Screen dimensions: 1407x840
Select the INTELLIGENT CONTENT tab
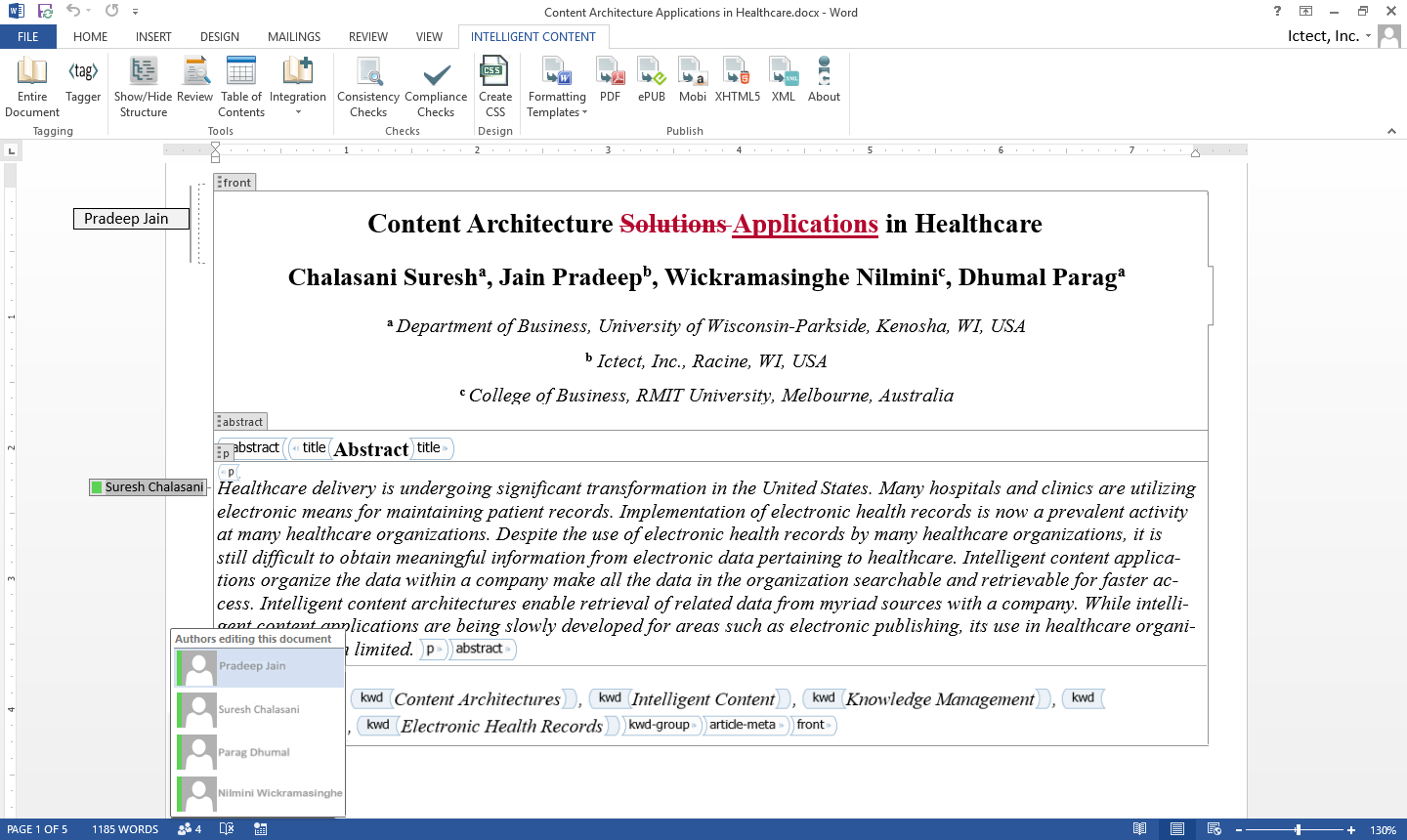533,37
